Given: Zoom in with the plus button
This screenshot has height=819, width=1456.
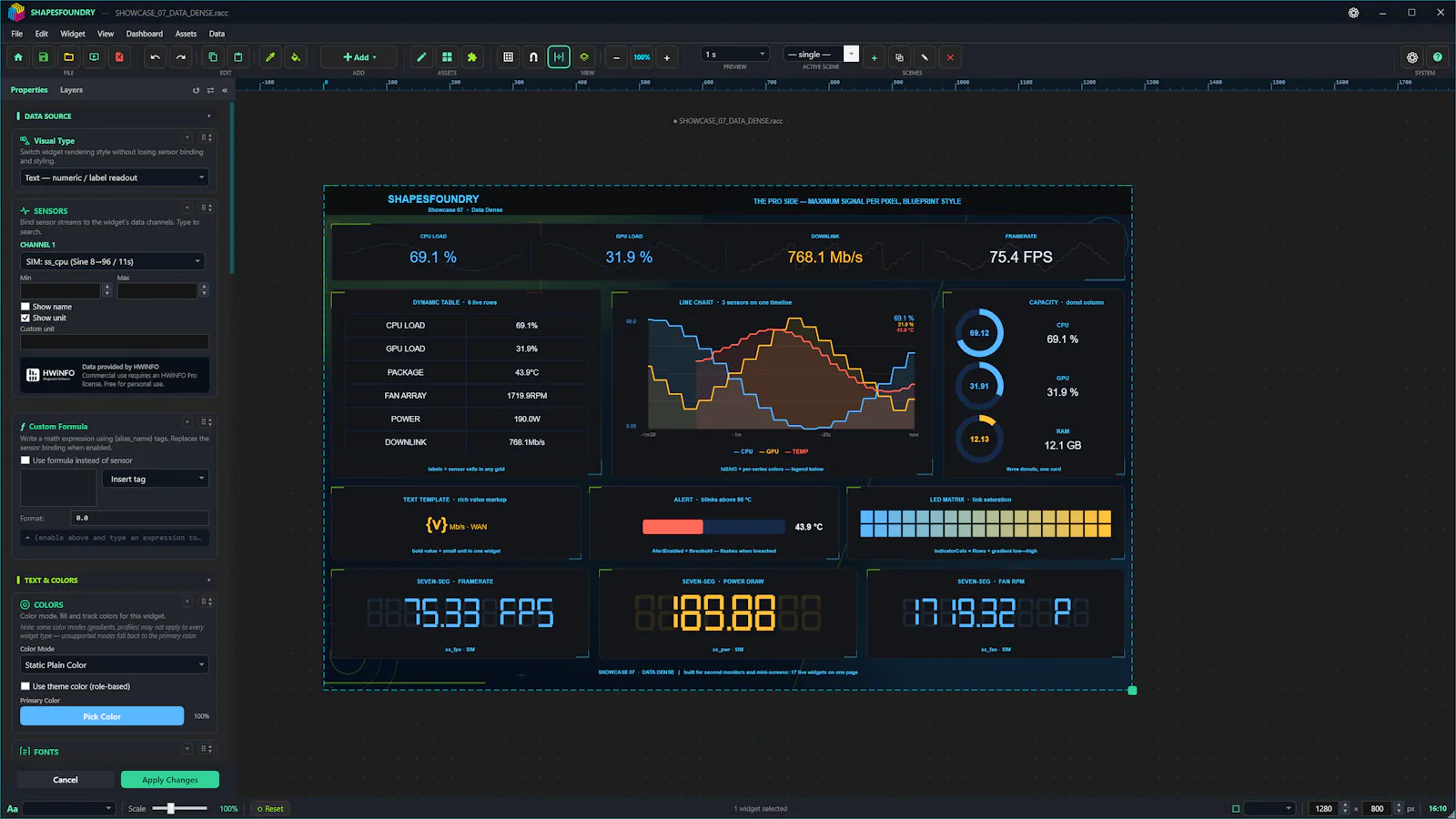Looking at the screenshot, I should (667, 57).
